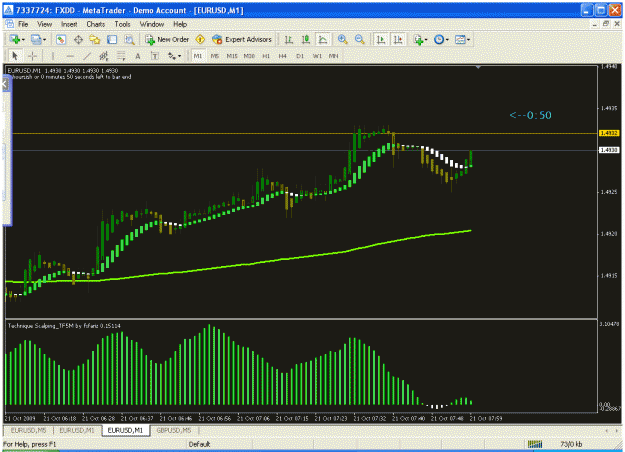Open the Strategy Tester magnifier icon
Image resolution: width=625 pixels, height=452 pixels.
129,39
